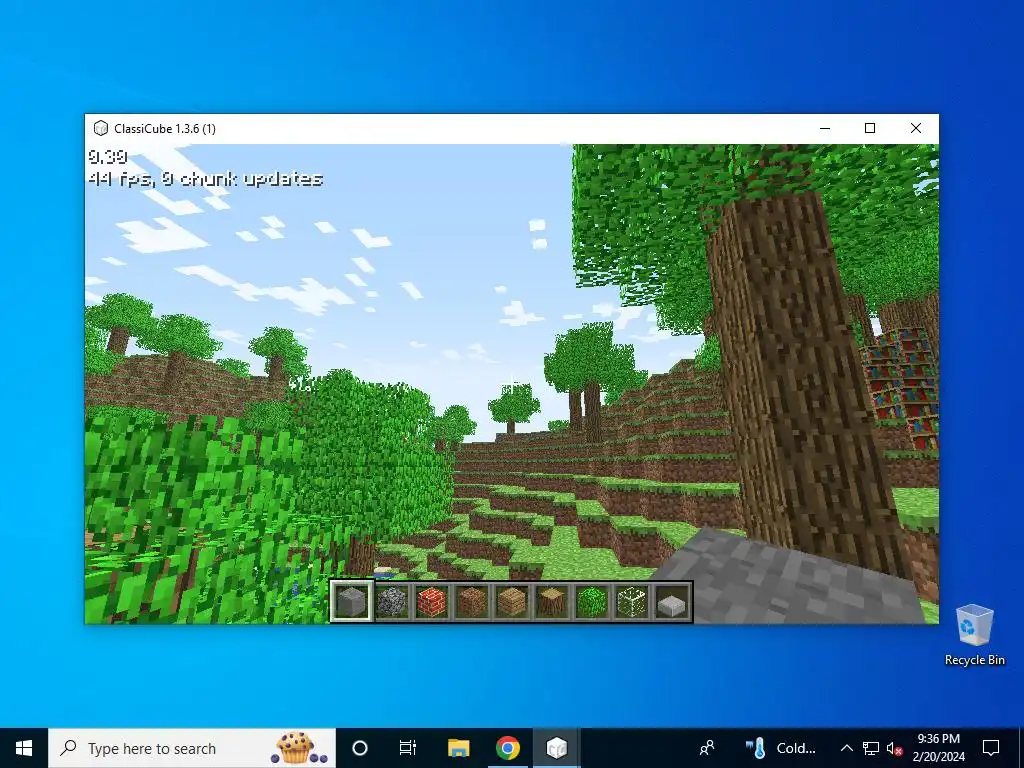The height and width of the screenshot is (768, 1024).
Task: Expand hidden system tray icons
Action: click(846, 748)
